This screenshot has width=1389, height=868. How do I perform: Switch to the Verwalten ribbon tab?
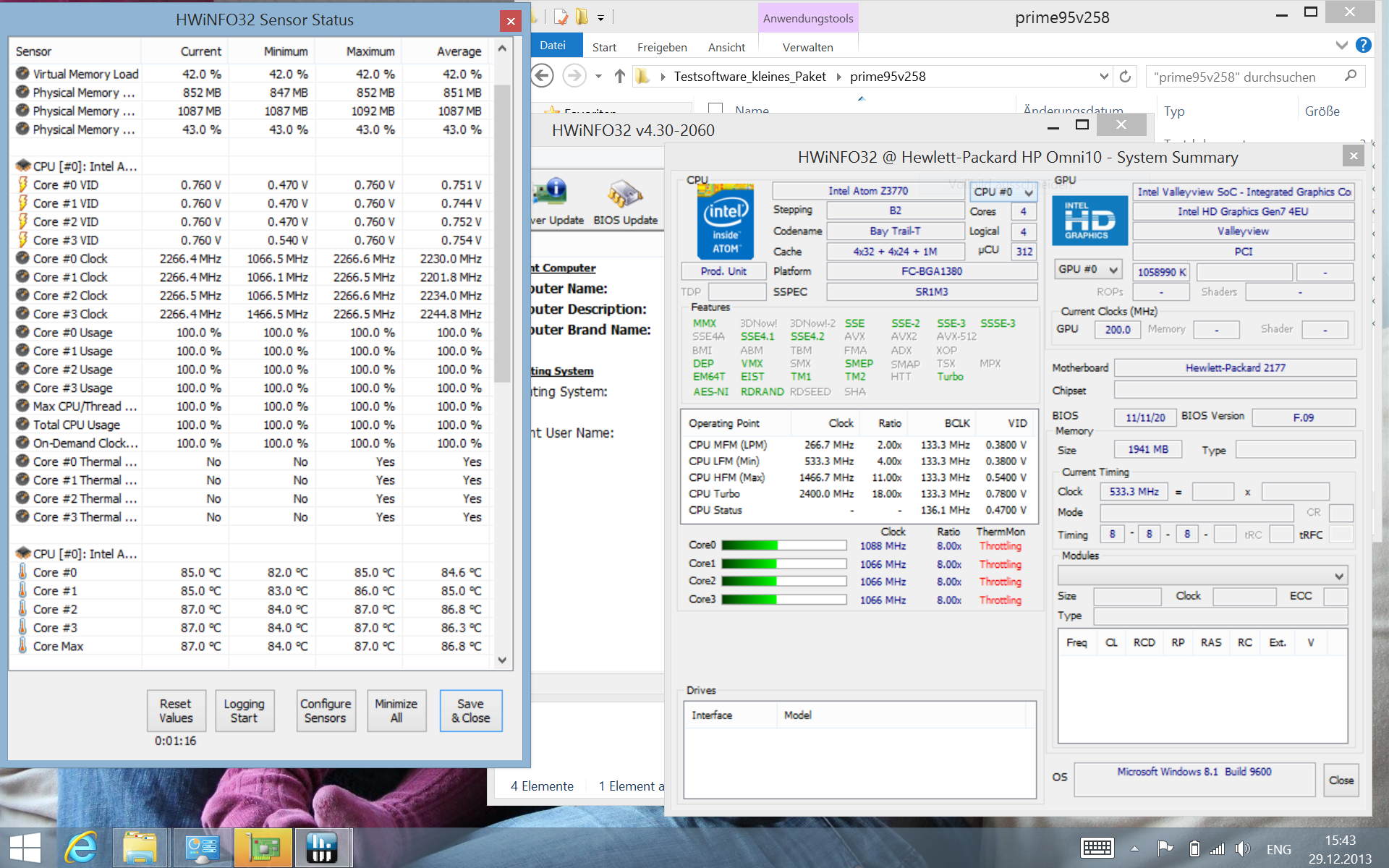pos(808,47)
